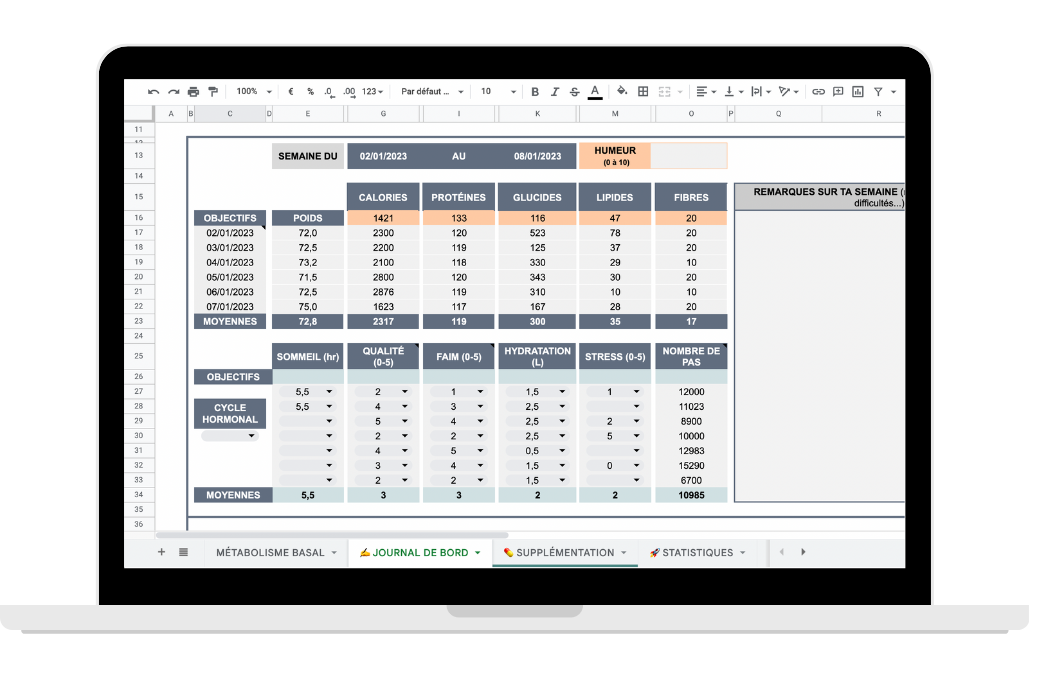The image size is (1042, 692).
Task: Add a comment via toolbar icon
Action: click(838, 91)
